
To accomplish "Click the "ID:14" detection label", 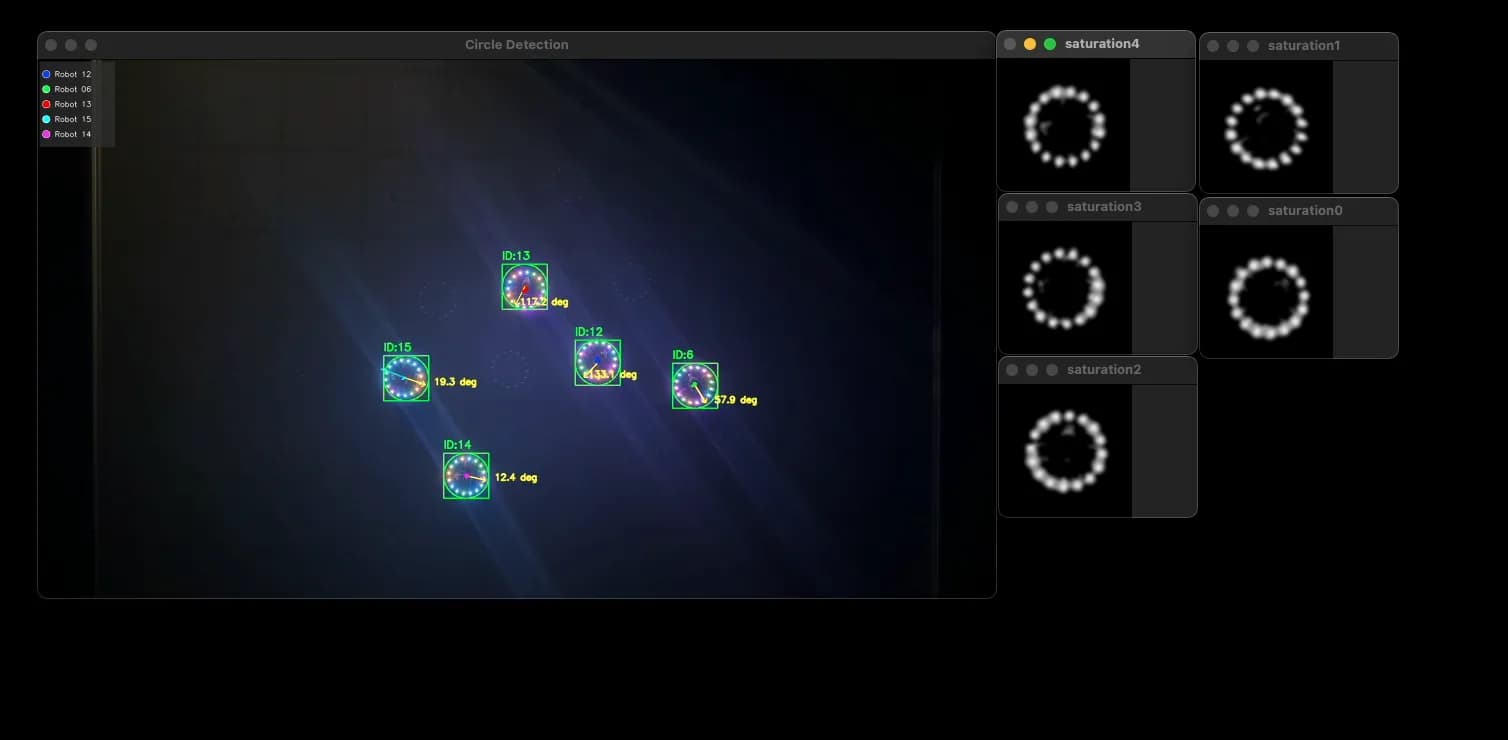I will pyautogui.click(x=457, y=445).
